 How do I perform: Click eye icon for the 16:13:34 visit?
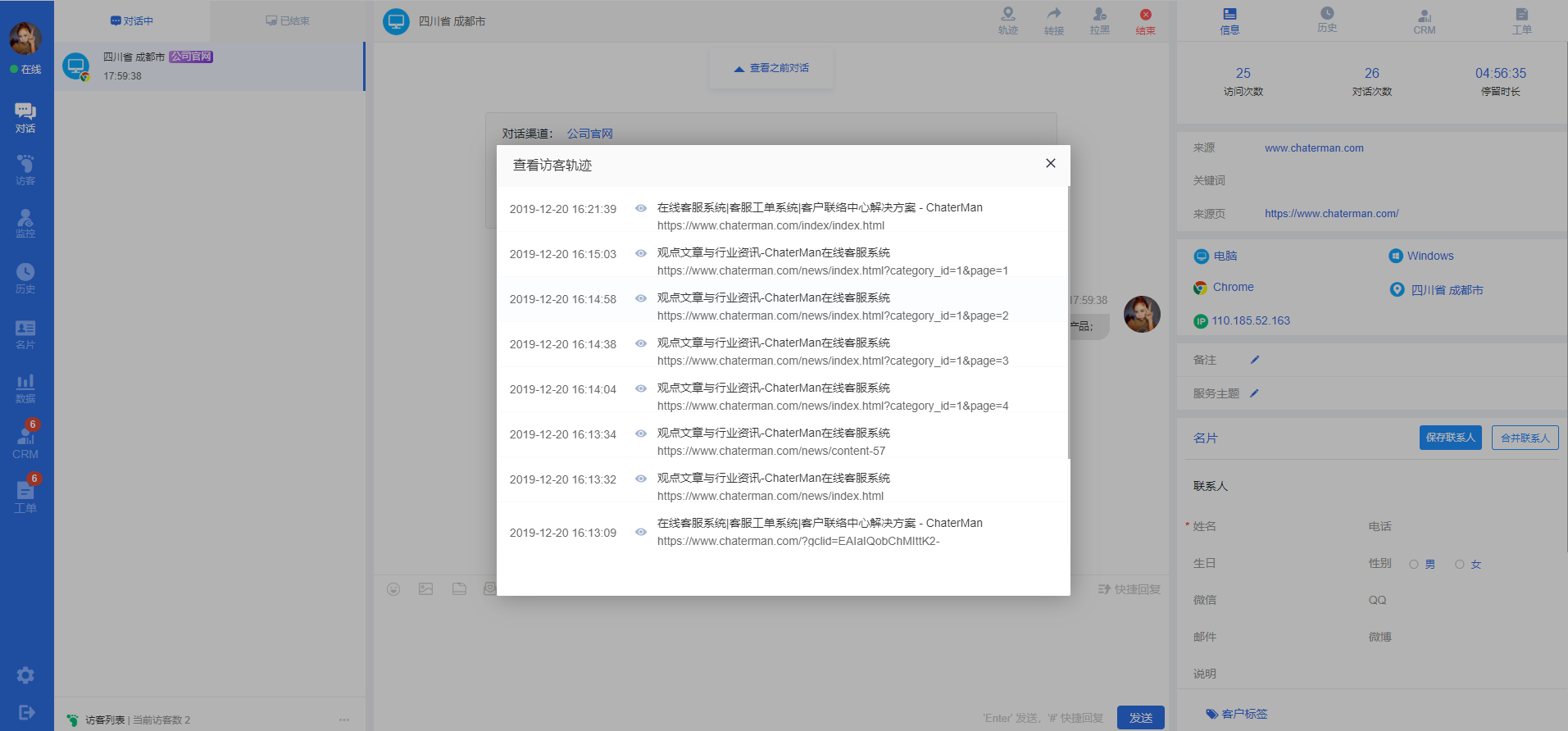[641, 434]
